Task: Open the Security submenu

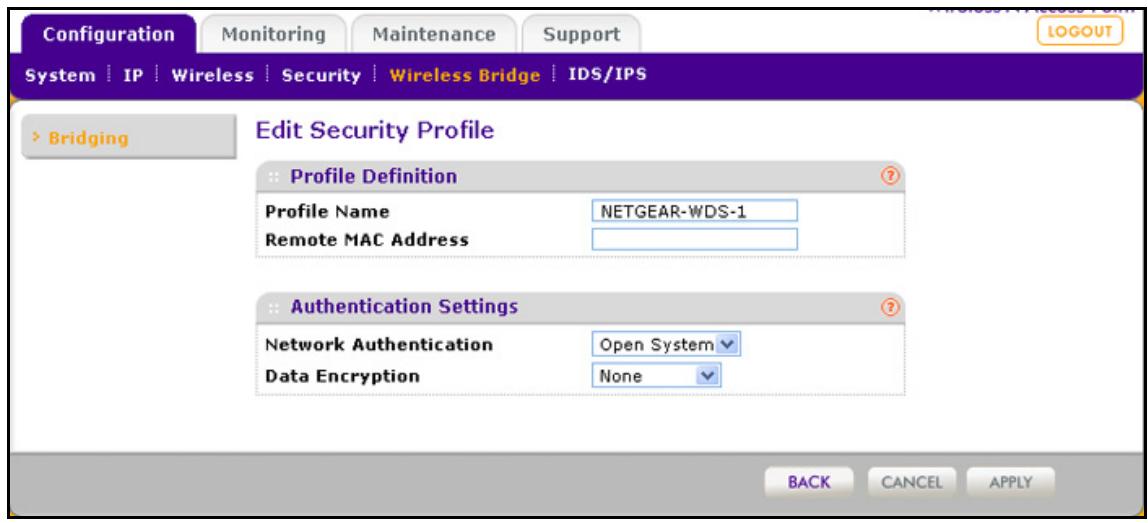Action: (x=321, y=75)
